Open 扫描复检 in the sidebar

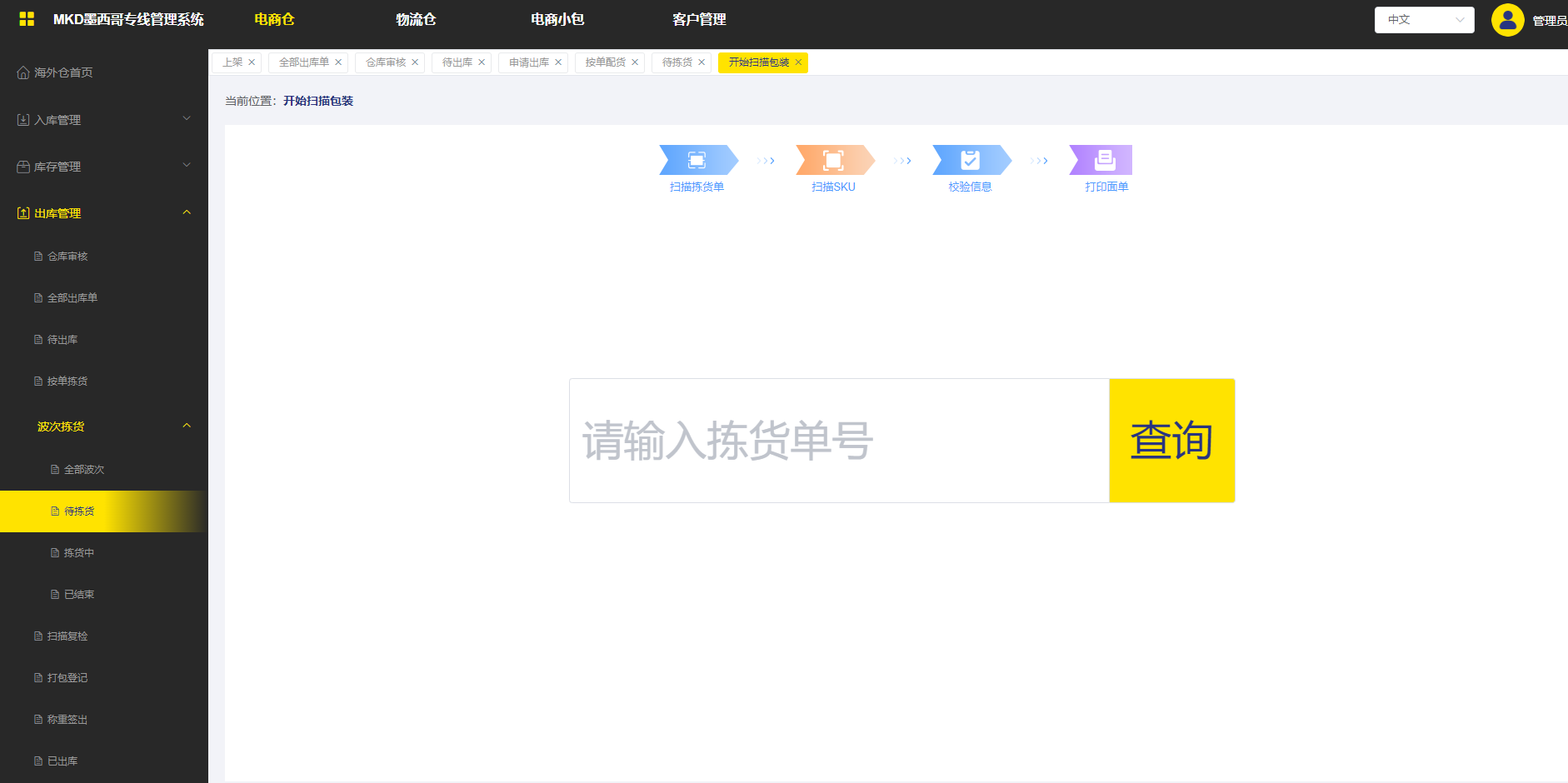(67, 636)
